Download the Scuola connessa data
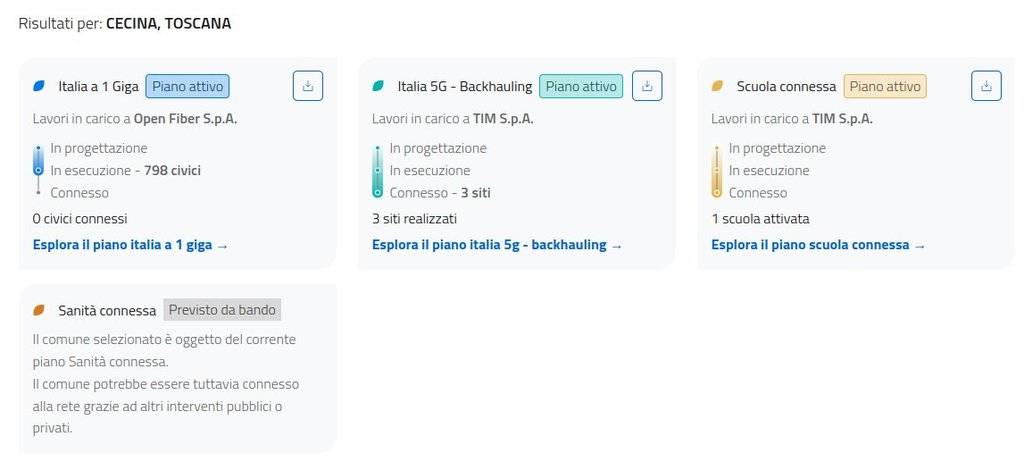 [986, 86]
